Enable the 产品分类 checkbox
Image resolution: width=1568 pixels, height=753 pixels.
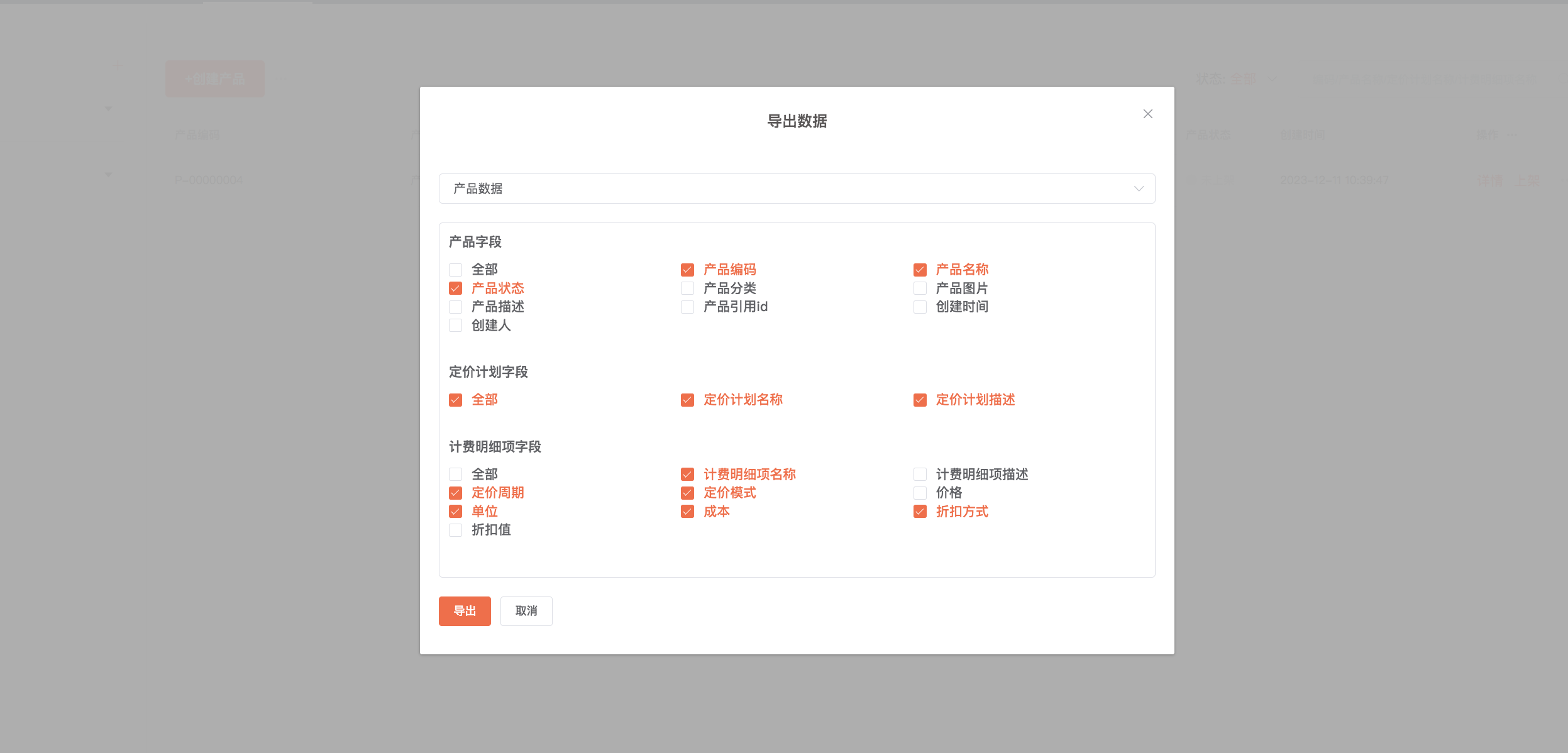click(x=687, y=289)
